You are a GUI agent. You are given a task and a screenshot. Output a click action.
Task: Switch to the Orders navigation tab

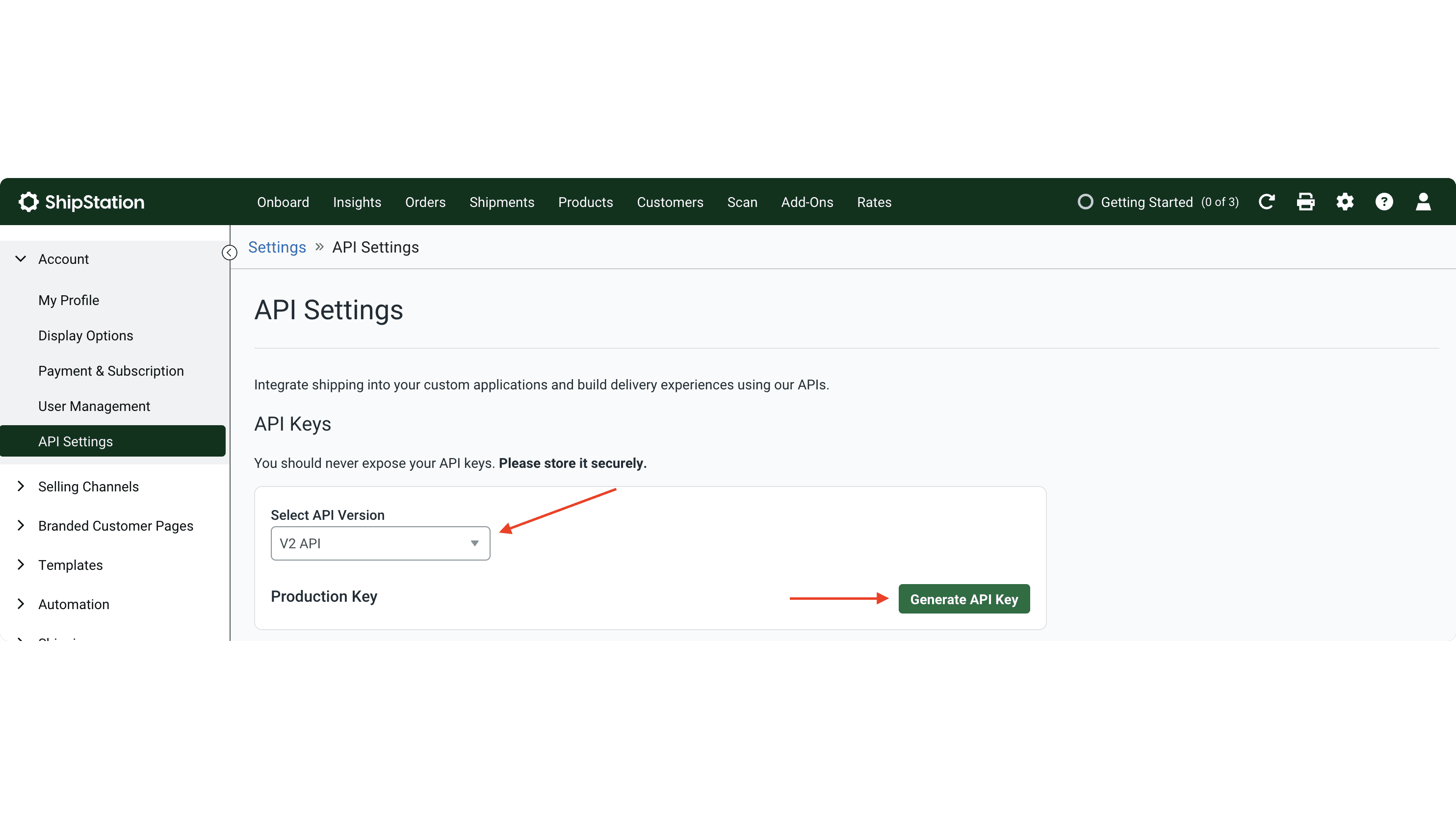[425, 202]
